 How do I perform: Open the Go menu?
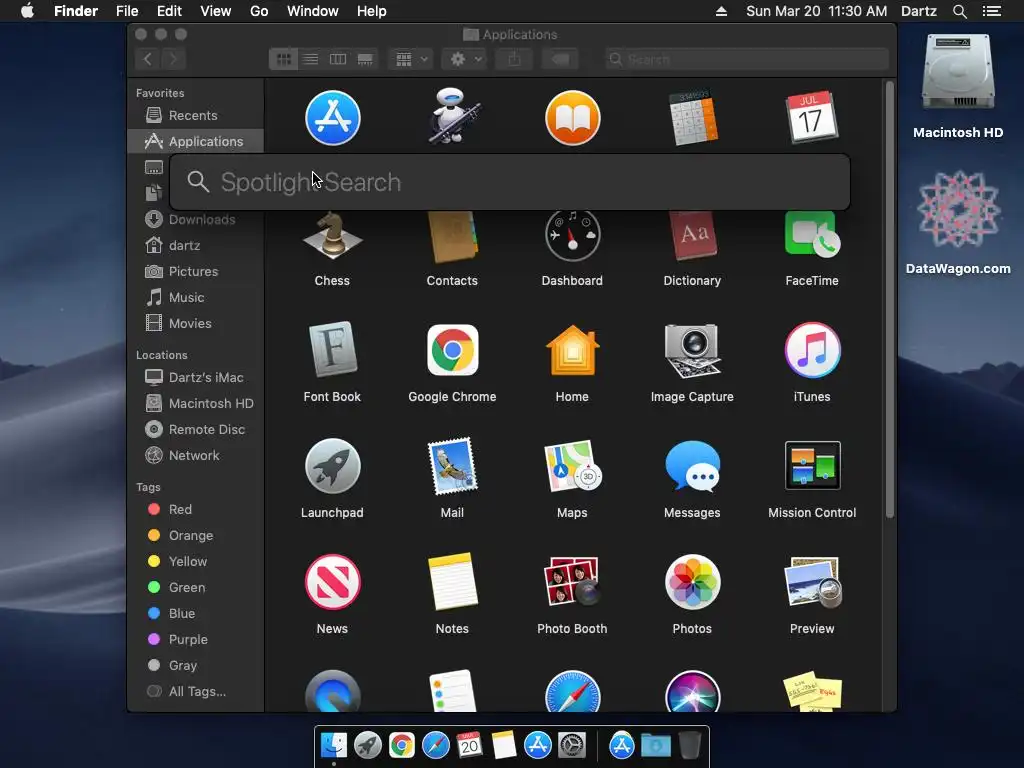click(259, 11)
